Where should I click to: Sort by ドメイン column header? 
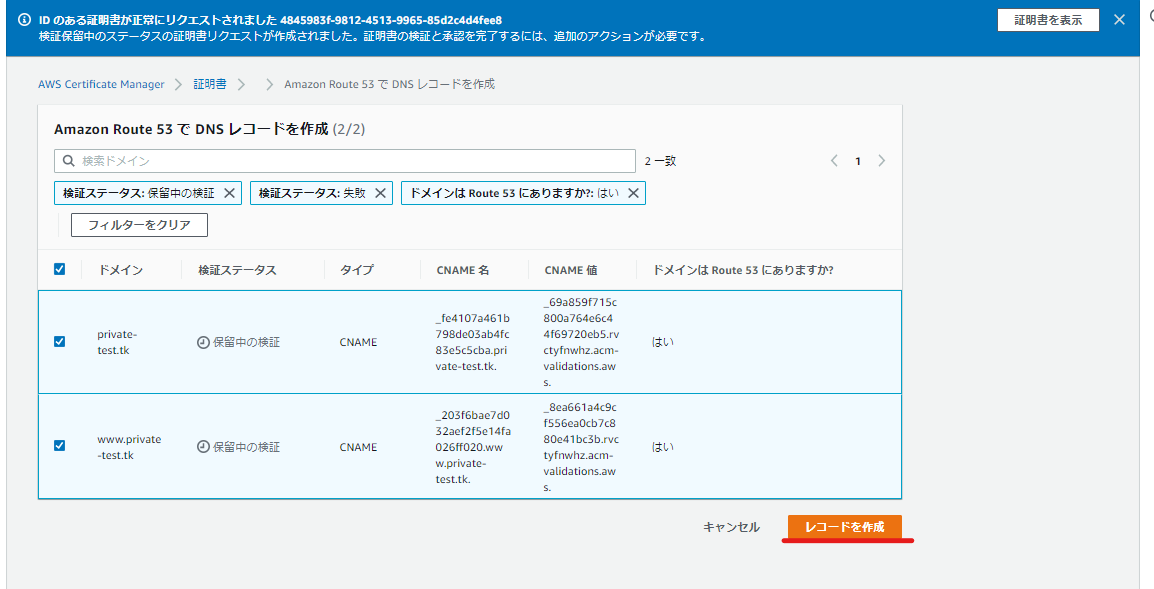coord(121,270)
